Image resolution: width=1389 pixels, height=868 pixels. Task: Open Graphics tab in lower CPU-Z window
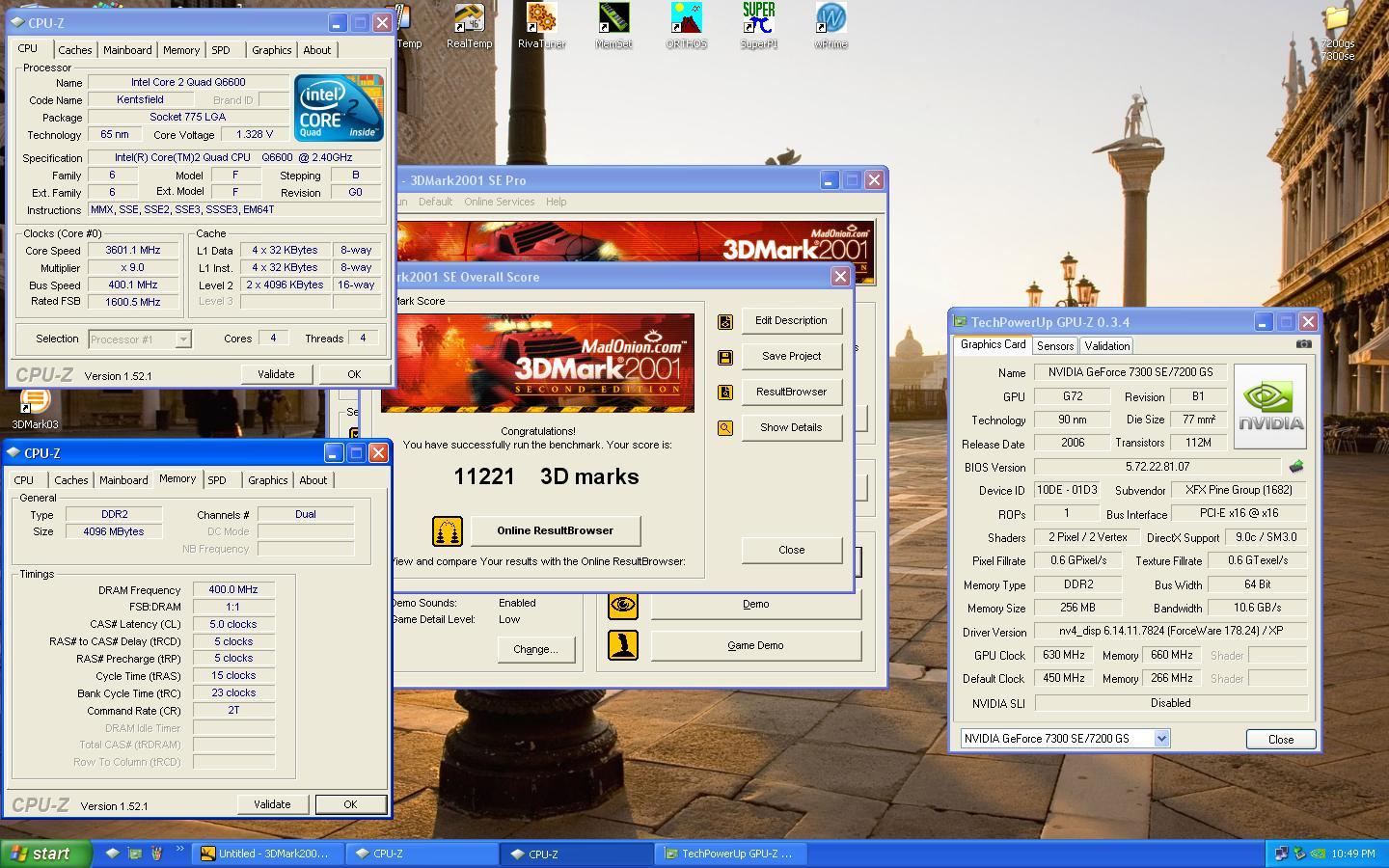tap(267, 480)
